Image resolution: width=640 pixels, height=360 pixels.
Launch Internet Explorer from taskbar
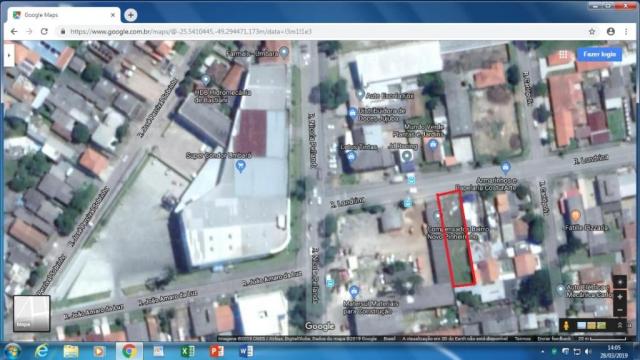[41, 351]
